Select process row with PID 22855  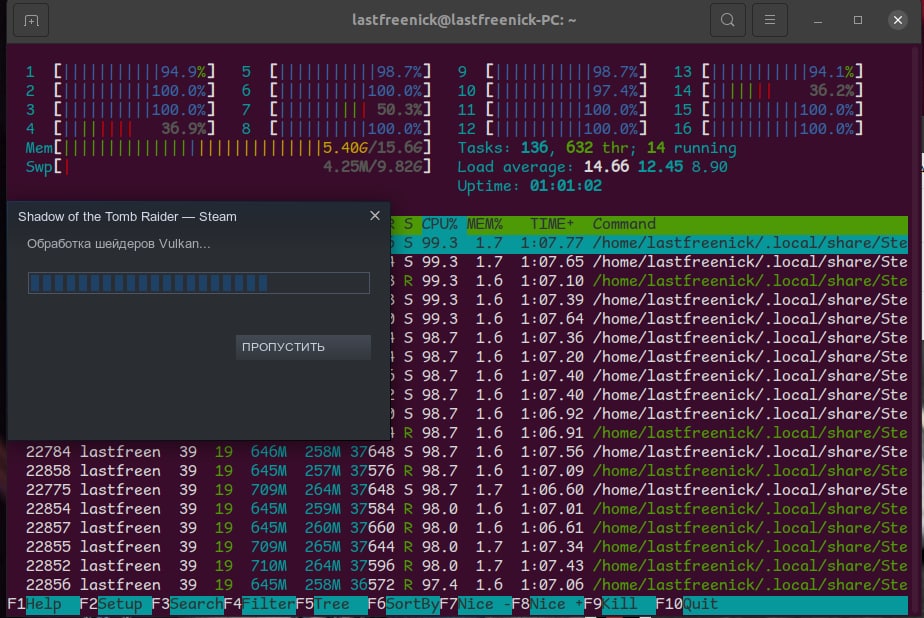click(466, 547)
